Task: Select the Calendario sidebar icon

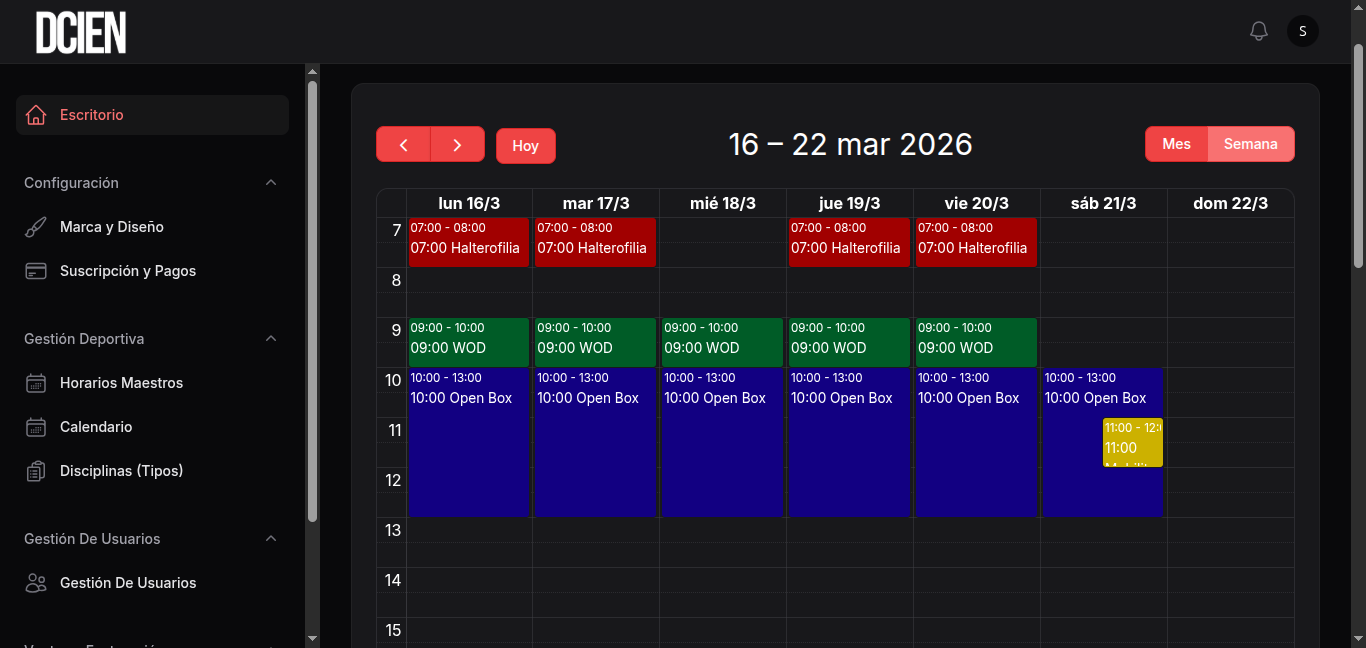Action: point(36,427)
